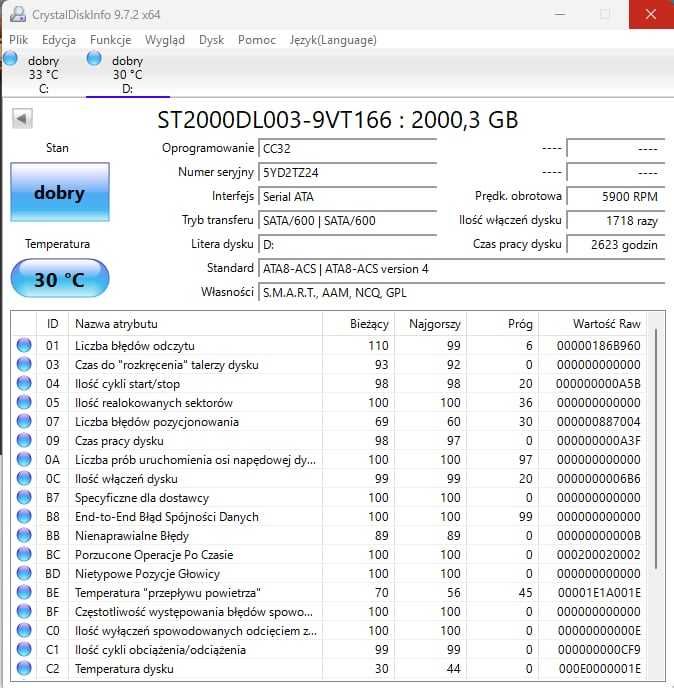Open the Pomoc menu
The image size is (674, 688).
tap(257, 40)
